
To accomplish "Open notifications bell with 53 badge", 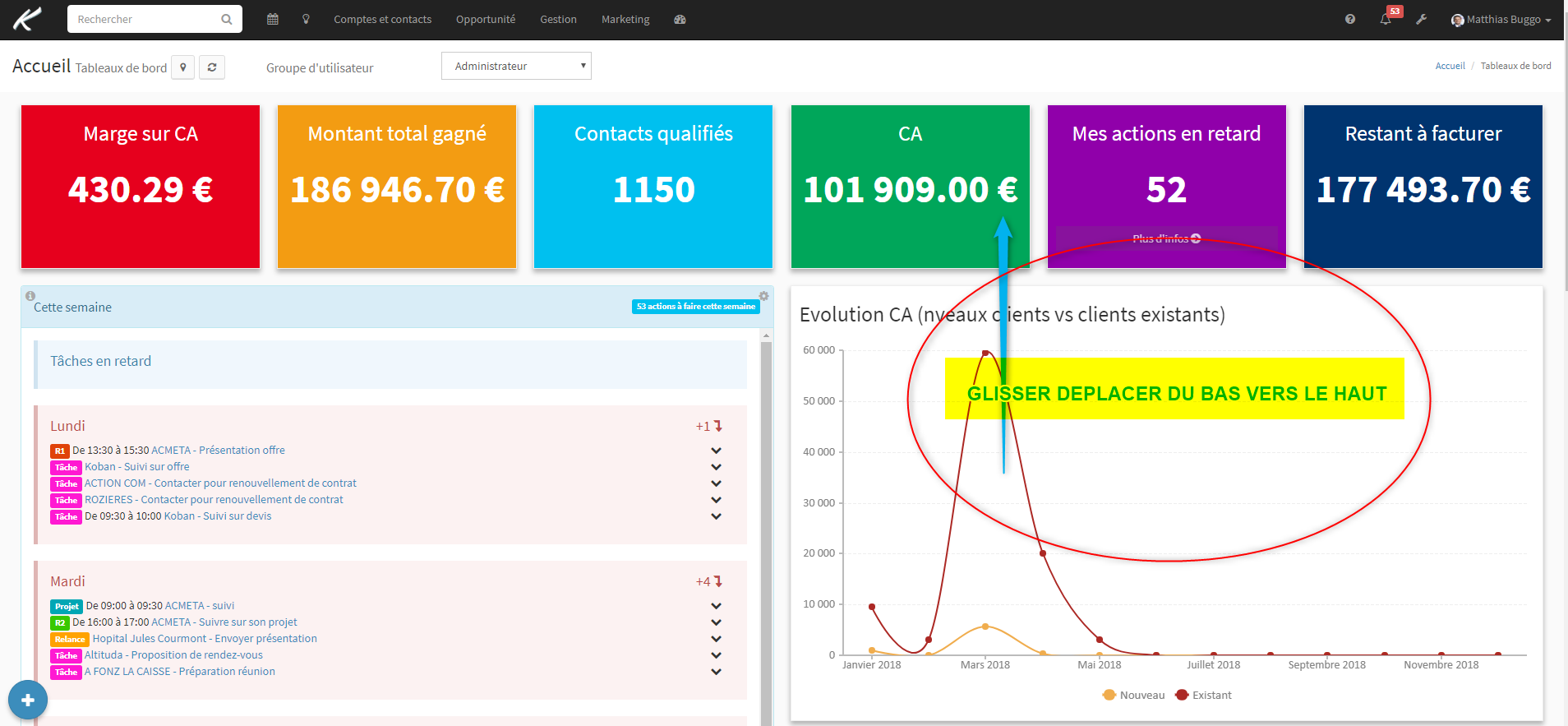I will [1387, 18].
